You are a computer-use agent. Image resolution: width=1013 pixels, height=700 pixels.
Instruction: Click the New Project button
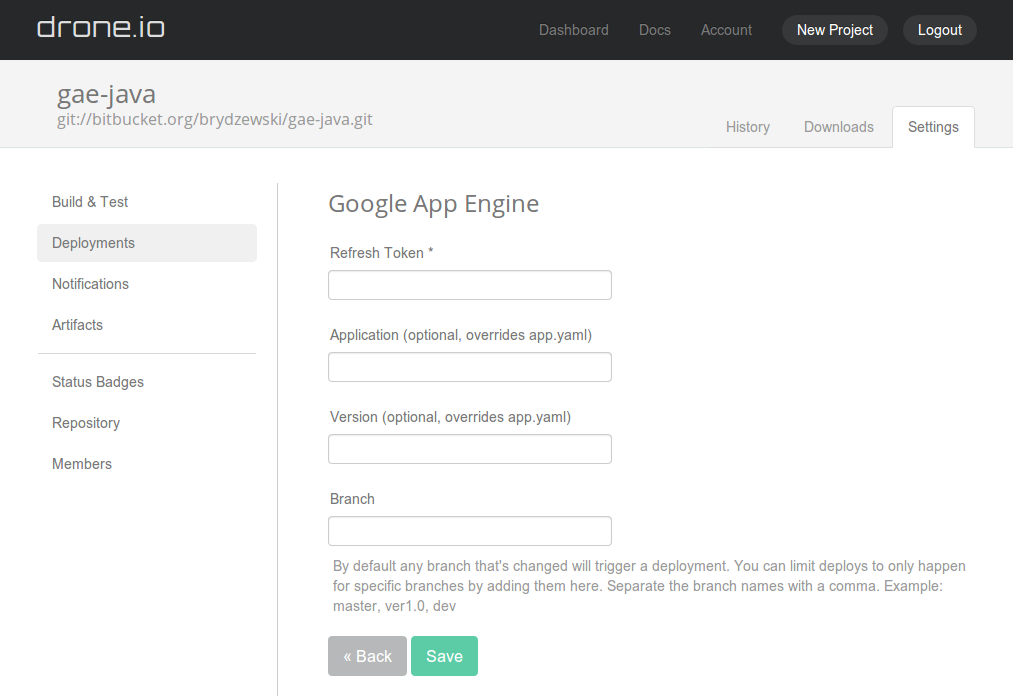pos(834,30)
